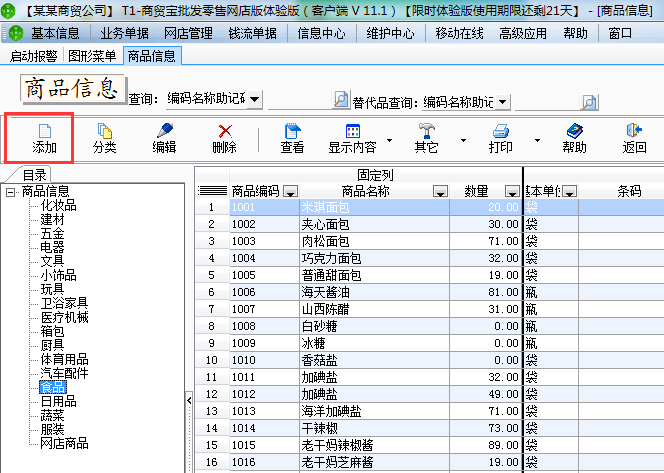The image size is (664, 473).
Task: Click row number 8 header for 白砂糖
Action: (x=212, y=326)
